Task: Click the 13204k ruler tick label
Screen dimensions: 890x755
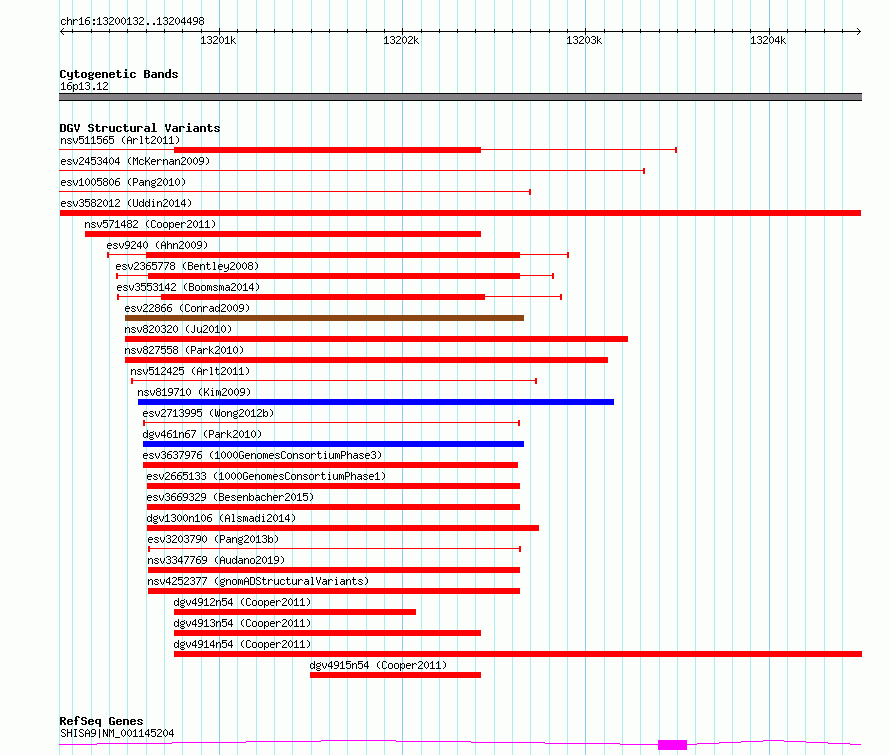Action: (768, 40)
